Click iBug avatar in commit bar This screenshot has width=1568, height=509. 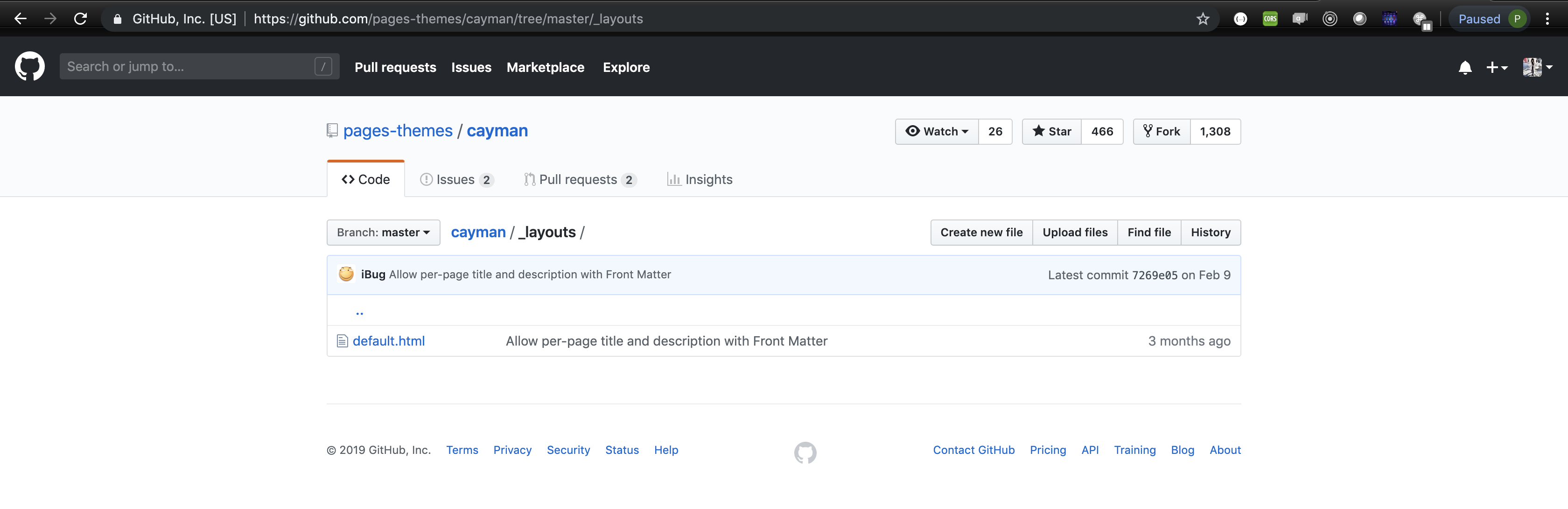tap(346, 274)
